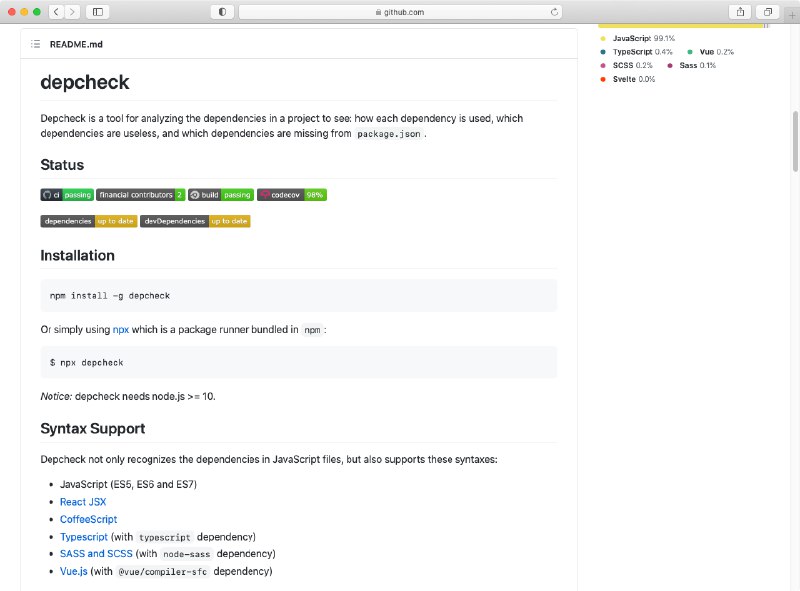Open the CoffeeScript link
Viewport: 800px width, 591px height.
[x=89, y=519]
